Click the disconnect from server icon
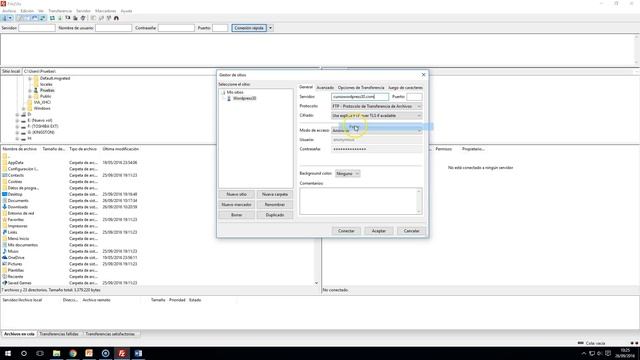 [75, 18]
